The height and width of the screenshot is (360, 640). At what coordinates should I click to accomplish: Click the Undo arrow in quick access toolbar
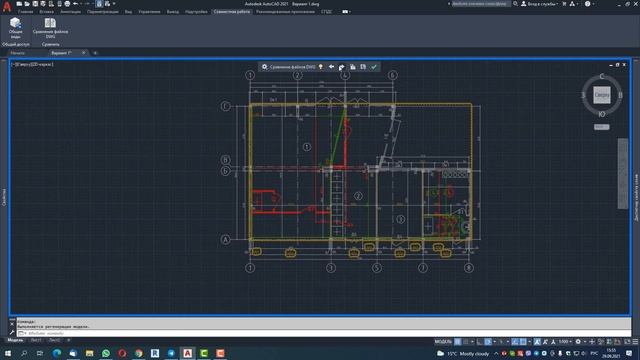click(76, 4)
